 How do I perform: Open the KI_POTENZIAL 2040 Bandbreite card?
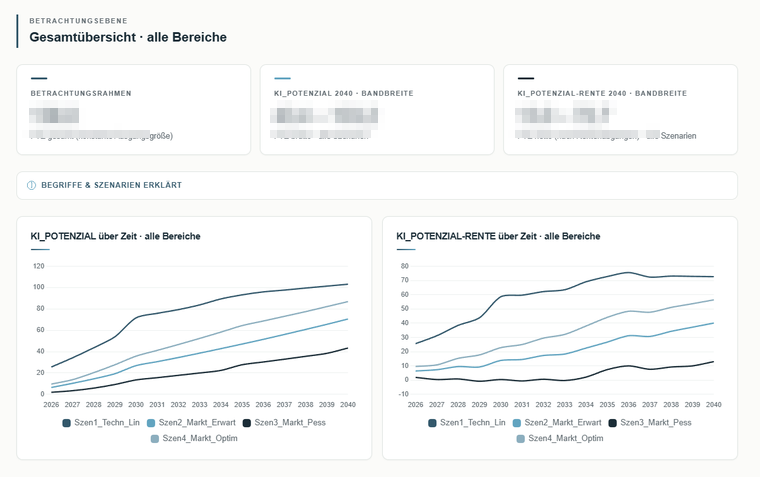coord(377,110)
